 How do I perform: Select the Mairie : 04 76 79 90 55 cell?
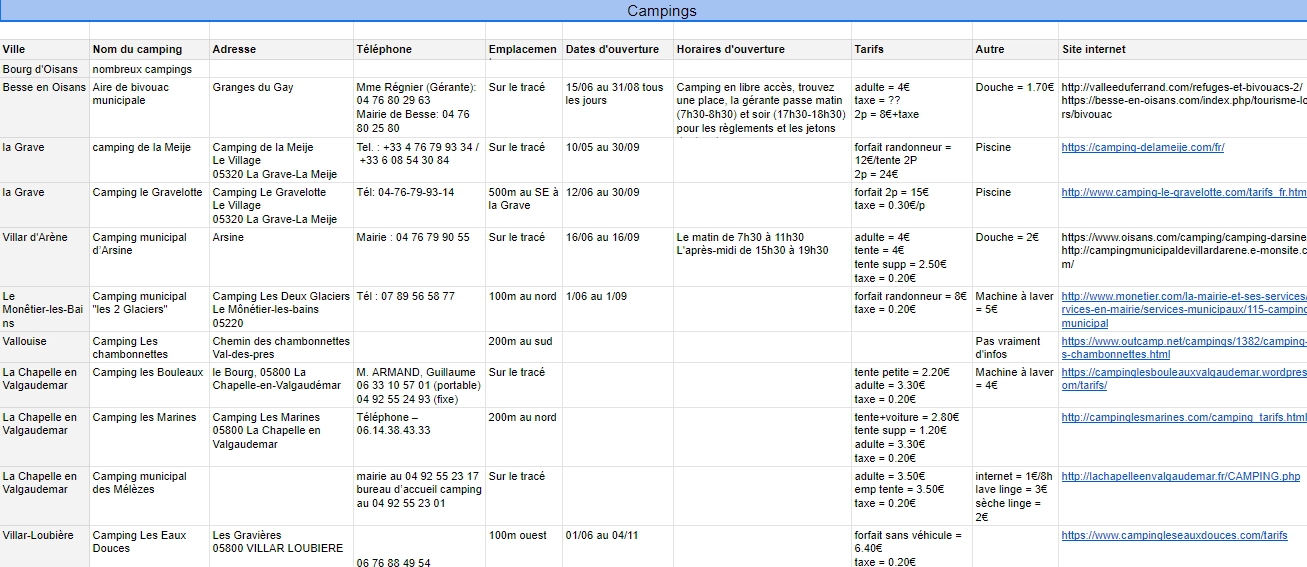point(419,257)
